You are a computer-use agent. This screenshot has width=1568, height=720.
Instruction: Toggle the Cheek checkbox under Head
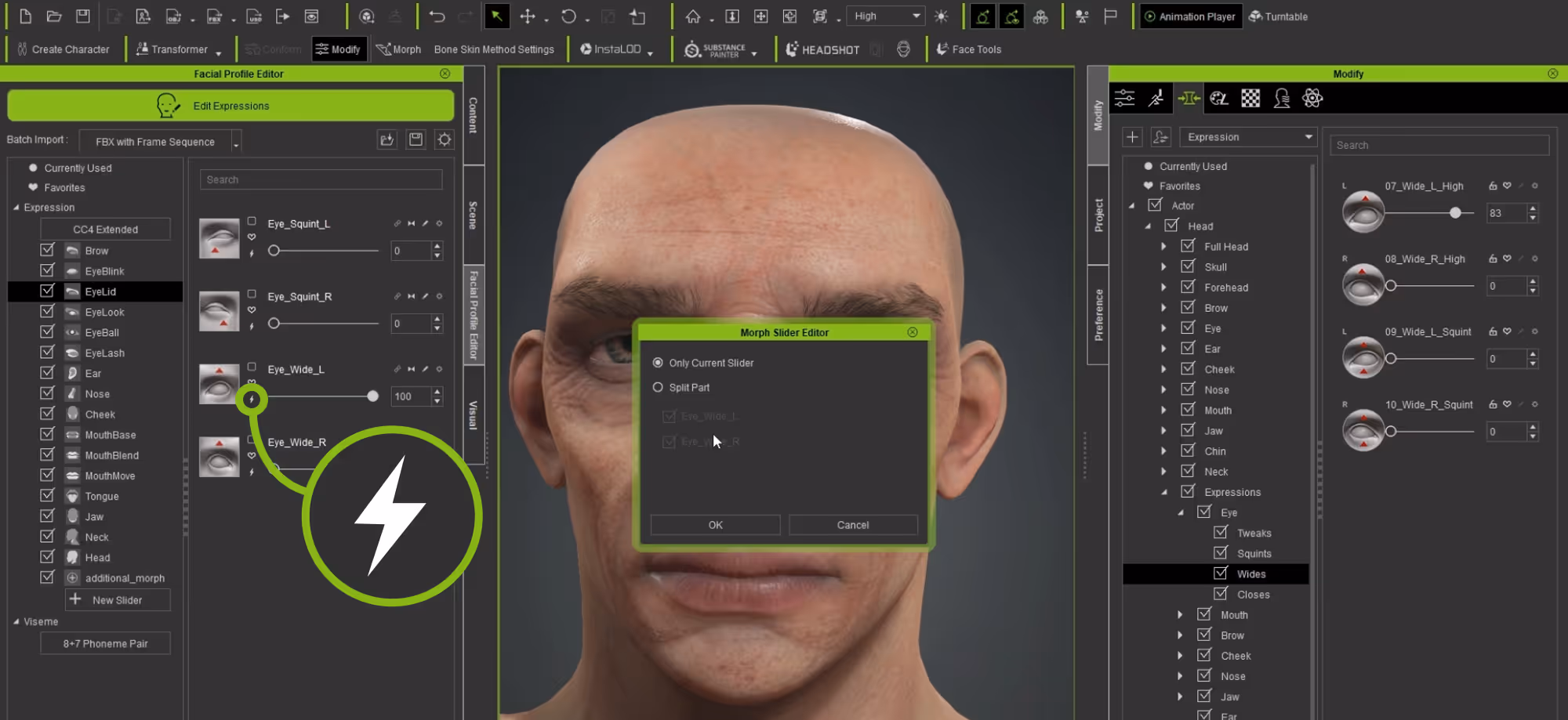pos(1188,369)
